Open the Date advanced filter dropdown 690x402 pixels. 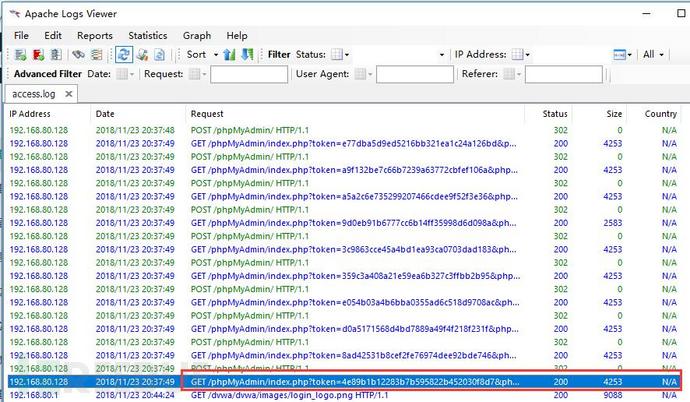pos(125,74)
